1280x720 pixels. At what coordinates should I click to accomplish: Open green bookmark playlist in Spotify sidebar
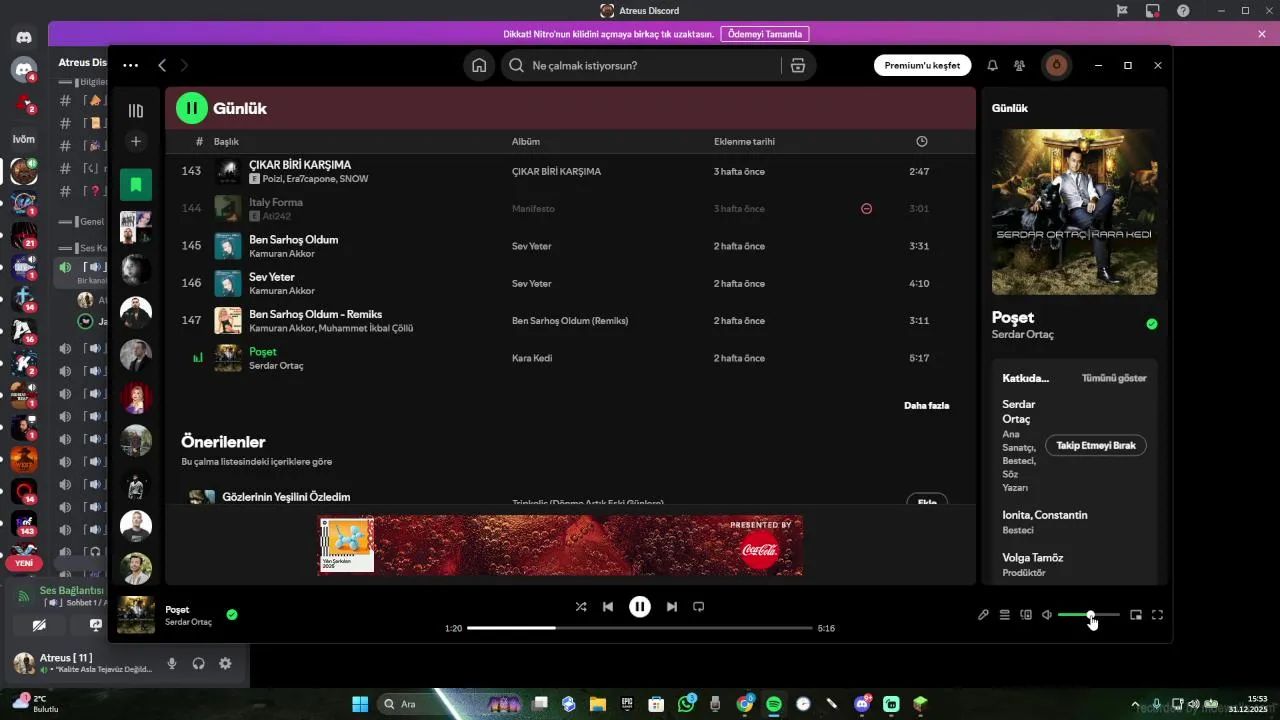click(136, 184)
